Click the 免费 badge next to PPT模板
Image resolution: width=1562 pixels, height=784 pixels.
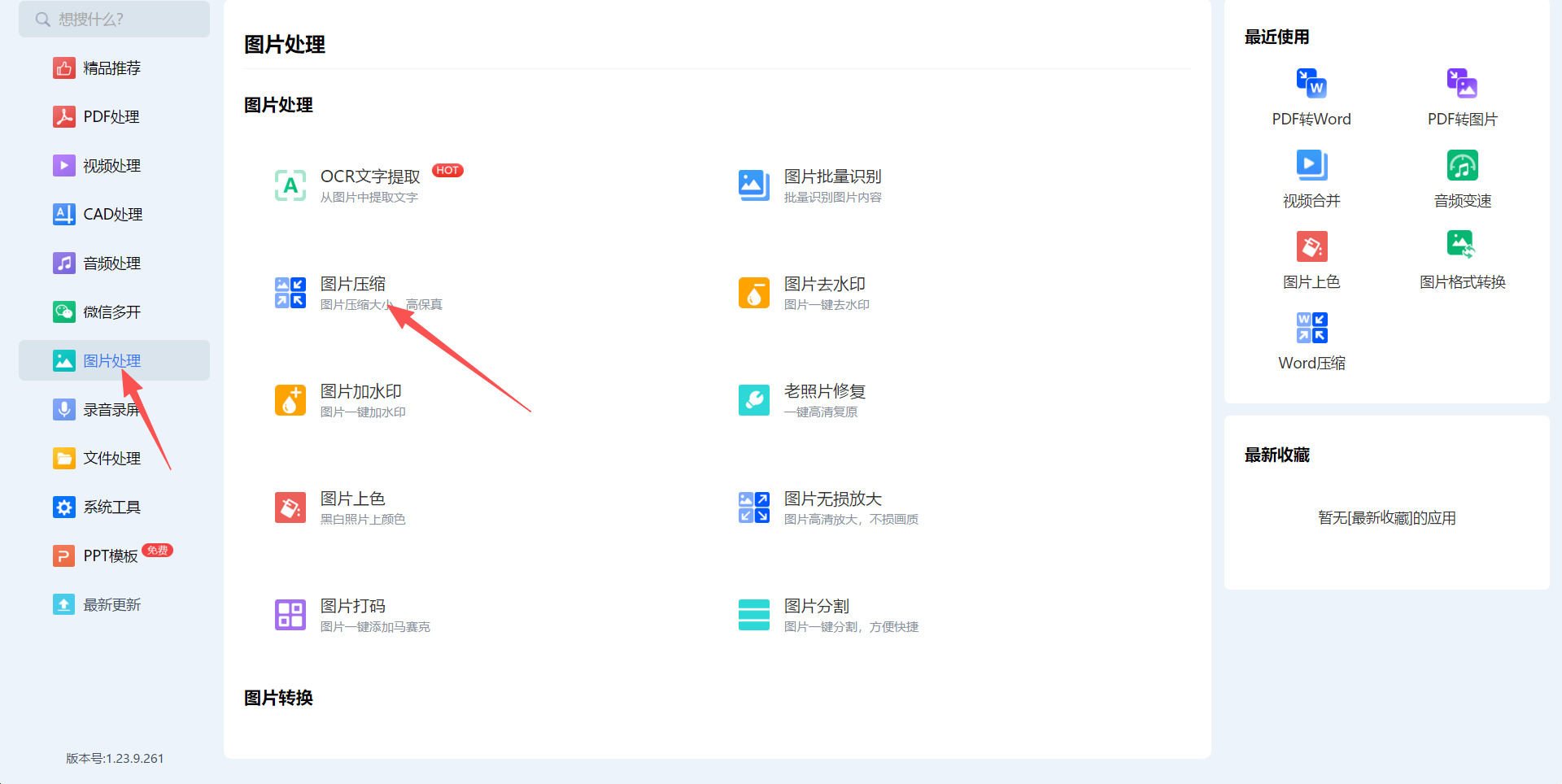[x=157, y=551]
